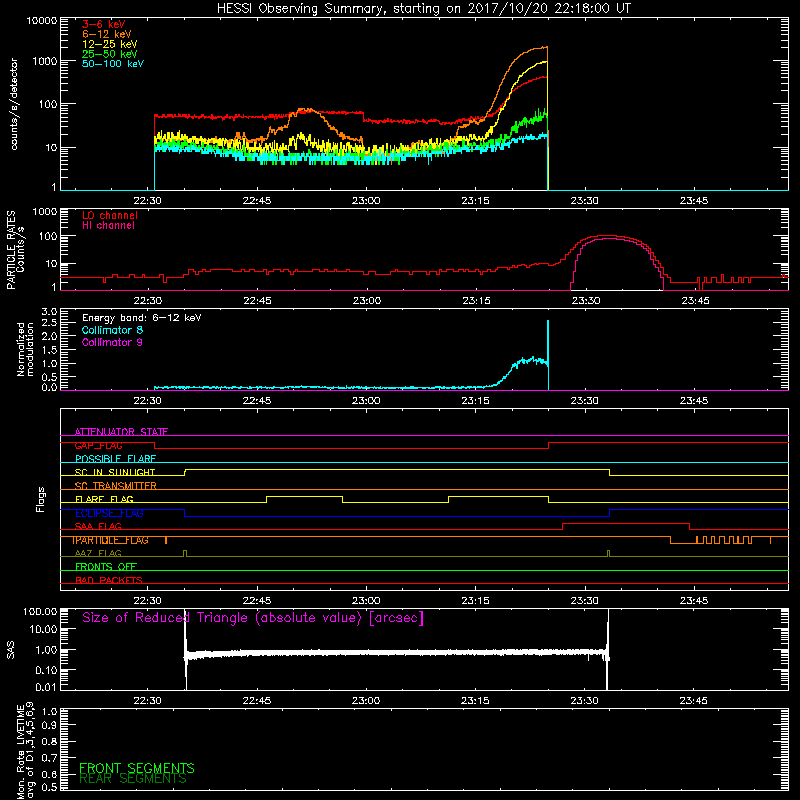
Task: Click the HESSI Observing Summary title
Action: click(x=424, y=9)
